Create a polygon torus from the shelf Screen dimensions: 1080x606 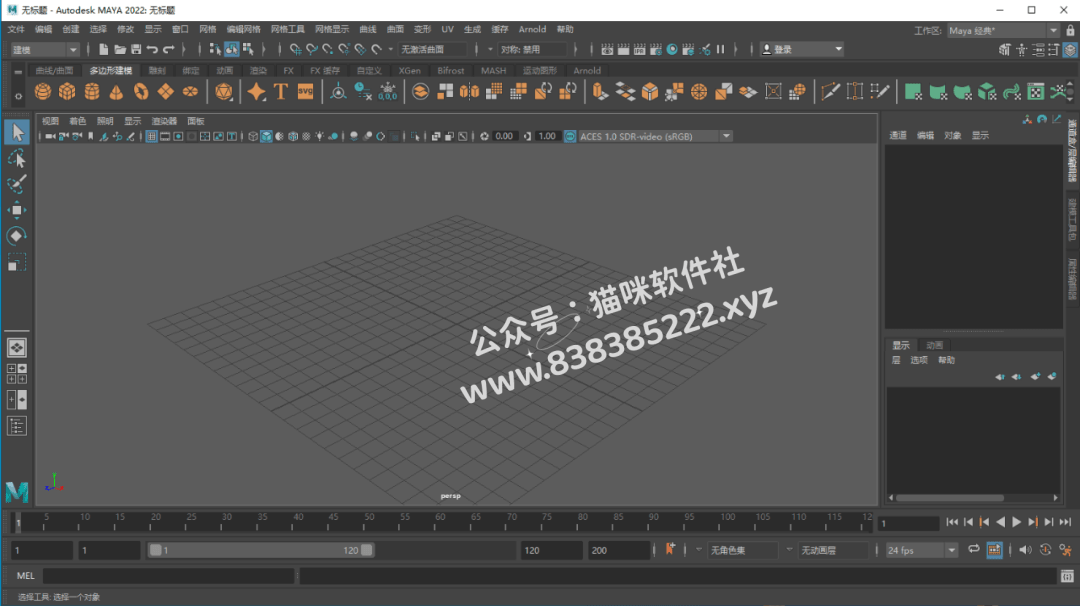141,92
